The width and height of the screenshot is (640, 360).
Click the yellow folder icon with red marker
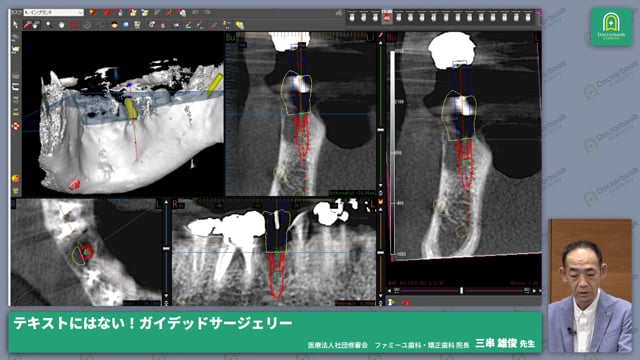pyautogui.click(x=133, y=13)
